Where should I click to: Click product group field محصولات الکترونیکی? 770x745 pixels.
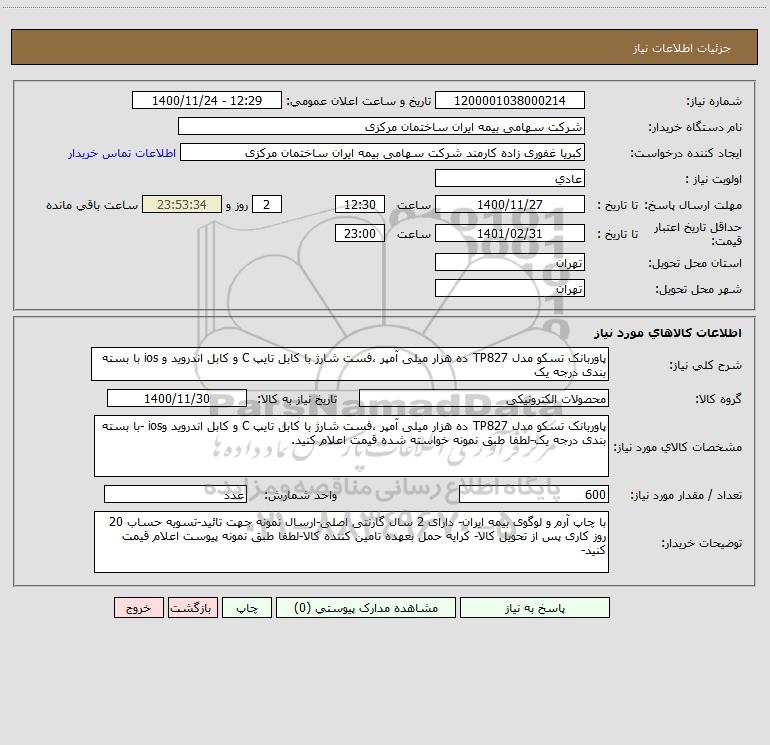point(484,398)
